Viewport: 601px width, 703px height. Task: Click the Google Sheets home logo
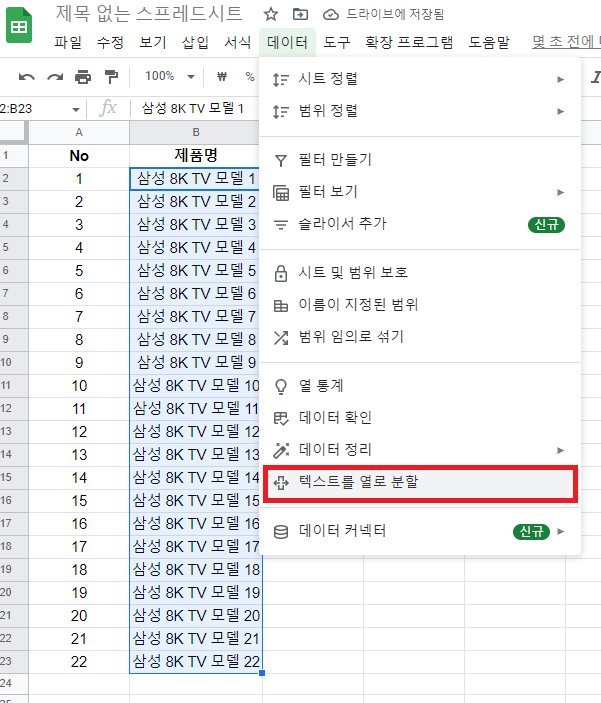(19, 26)
